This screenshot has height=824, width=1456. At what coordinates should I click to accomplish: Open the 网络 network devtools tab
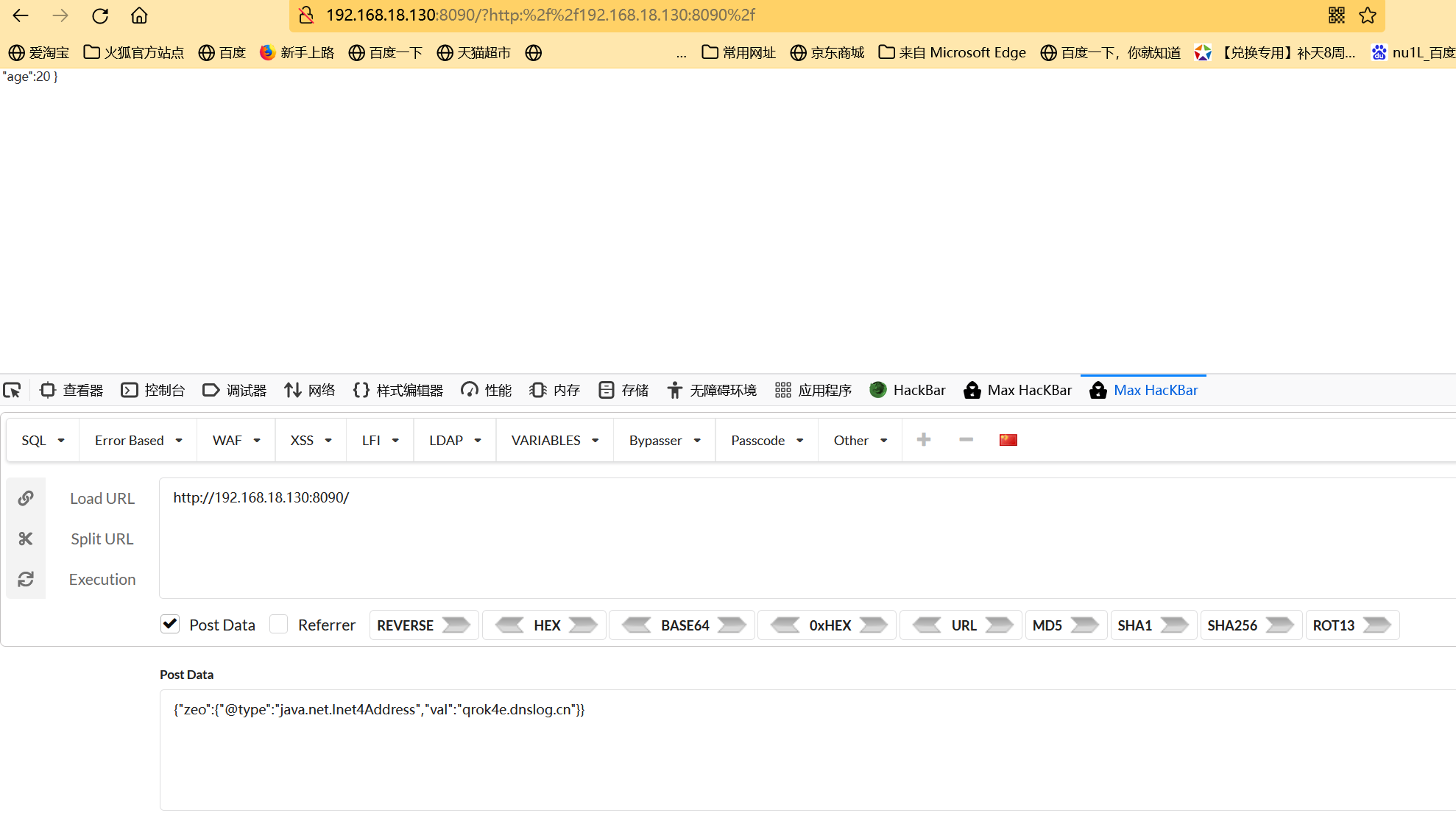click(x=310, y=390)
